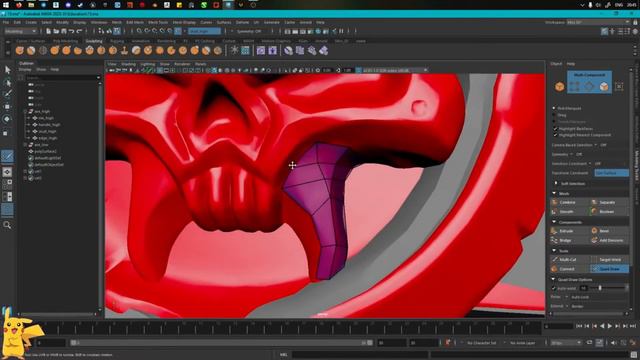Click the play forward button on timeline
The image size is (640, 360).
click(x=610, y=326)
